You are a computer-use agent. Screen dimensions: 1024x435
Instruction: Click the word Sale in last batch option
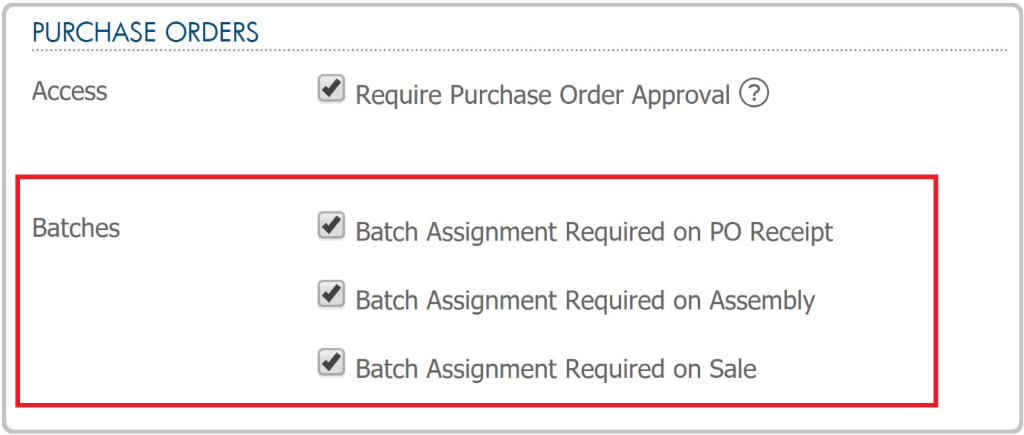[x=733, y=369]
